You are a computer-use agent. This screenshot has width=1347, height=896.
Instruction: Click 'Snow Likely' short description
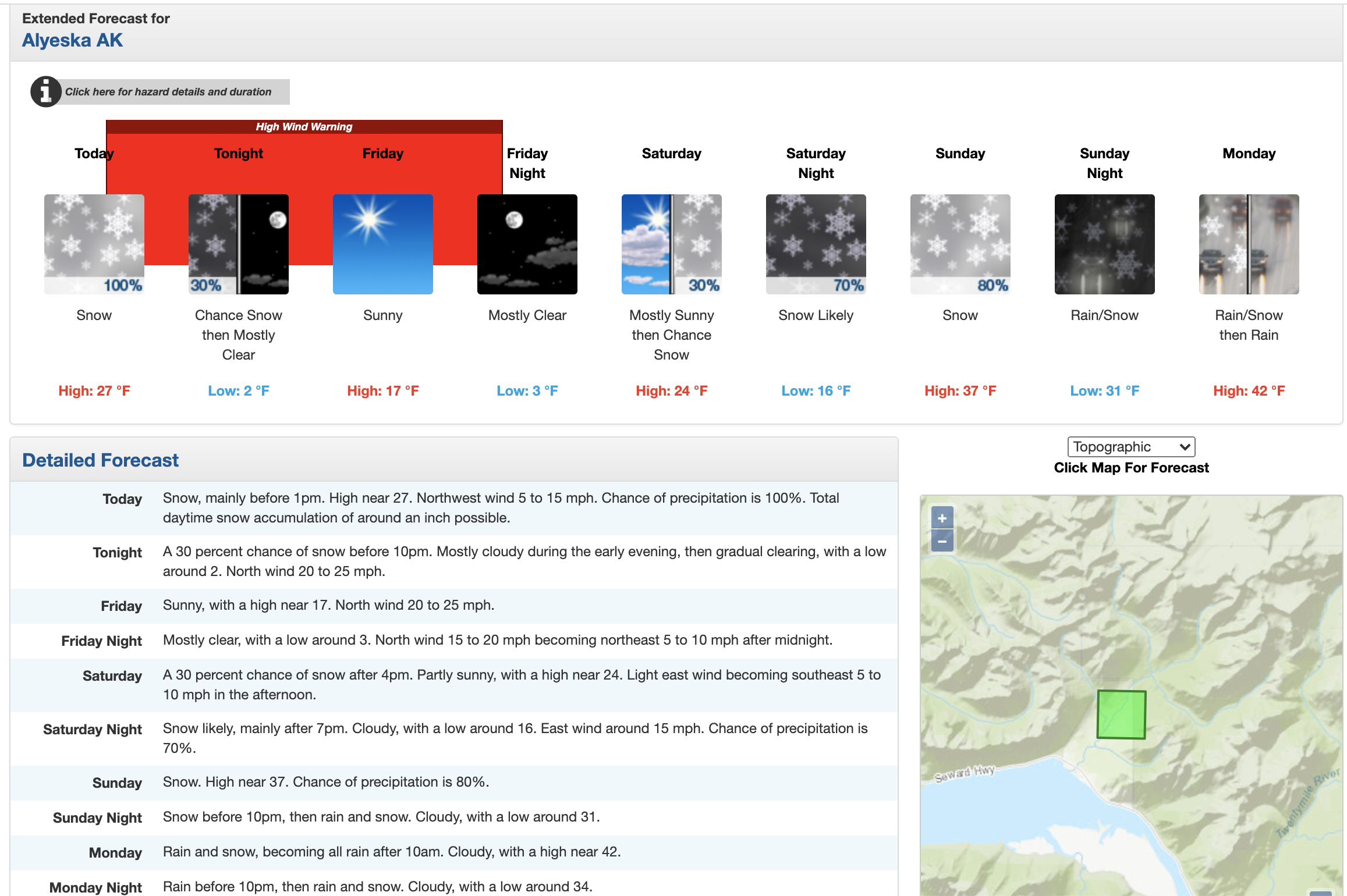pos(816,315)
